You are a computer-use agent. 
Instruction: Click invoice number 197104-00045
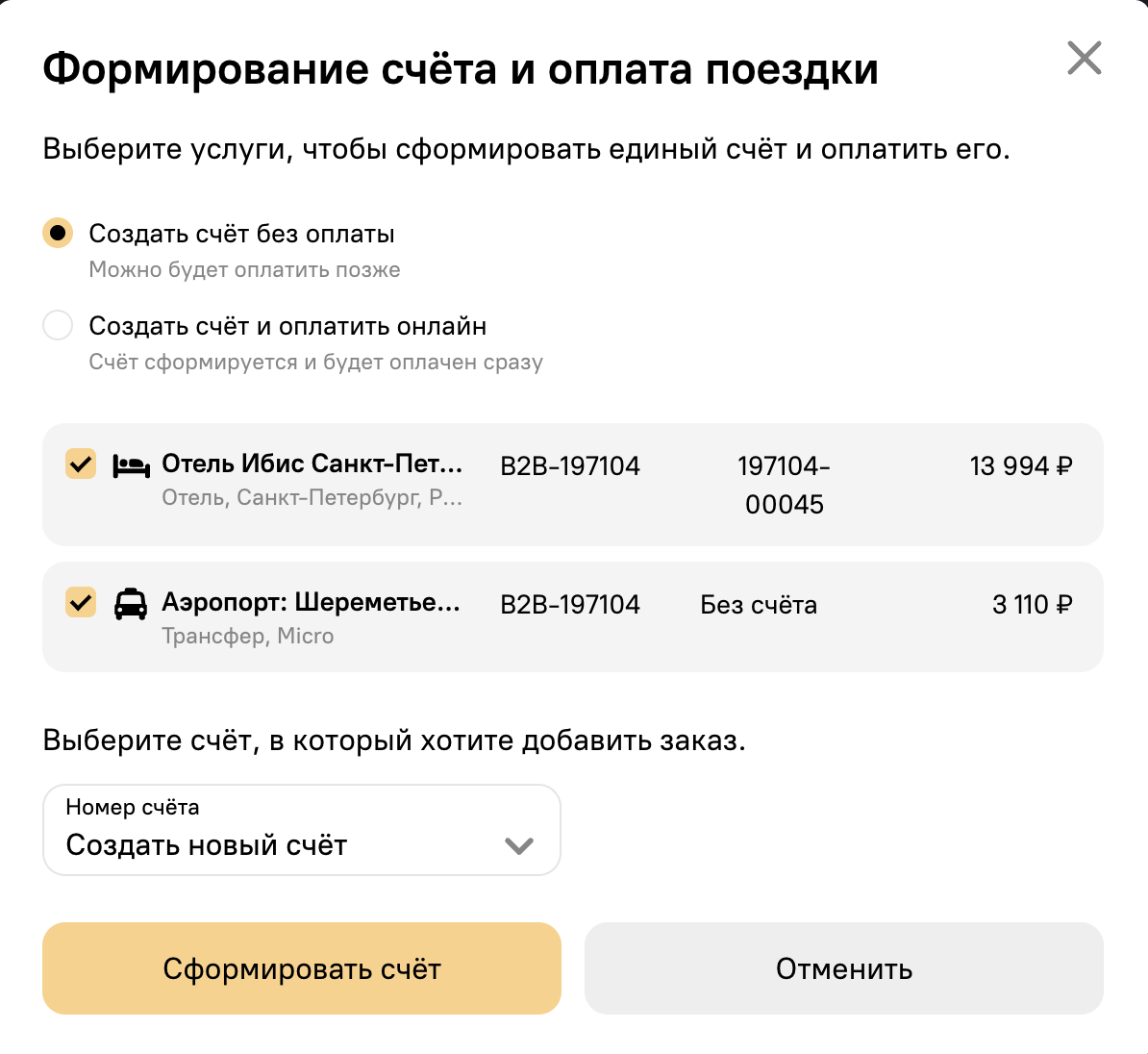pyautogui.click(x=785, y=485)
